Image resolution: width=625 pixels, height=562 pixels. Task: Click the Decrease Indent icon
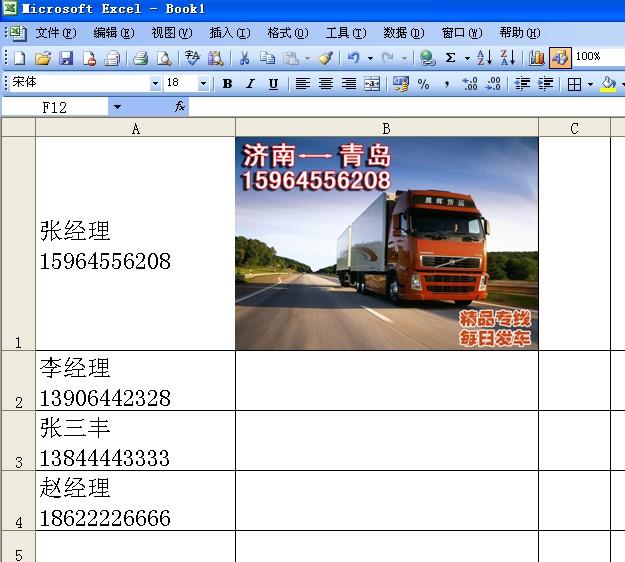522,84
